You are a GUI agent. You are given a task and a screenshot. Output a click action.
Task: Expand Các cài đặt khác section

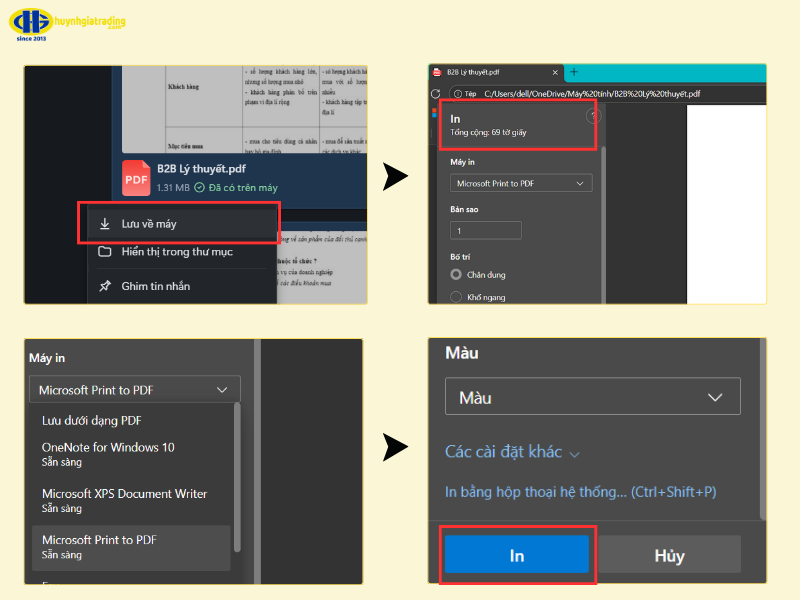click(512, 452)
